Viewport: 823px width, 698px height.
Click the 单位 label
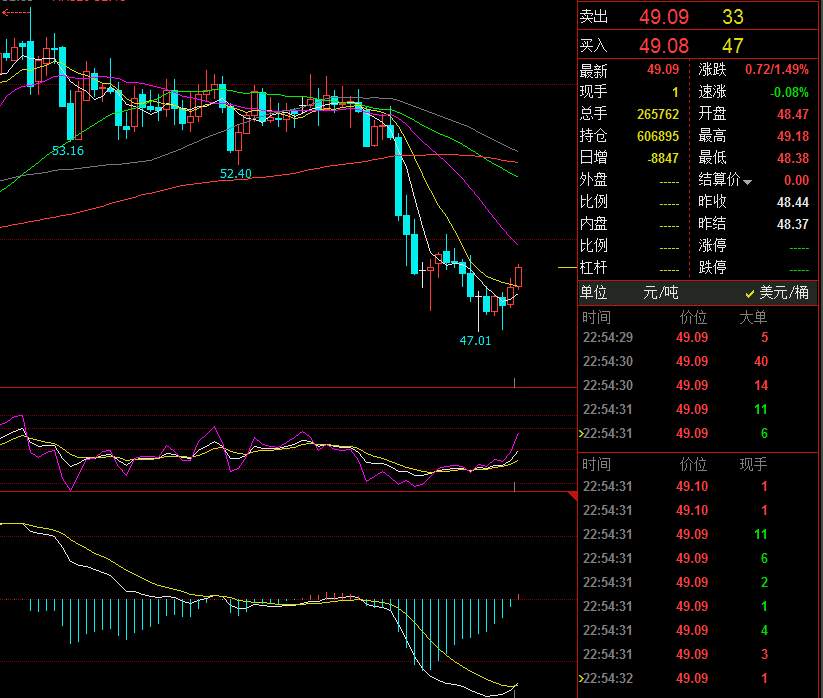tap(594, 292)
